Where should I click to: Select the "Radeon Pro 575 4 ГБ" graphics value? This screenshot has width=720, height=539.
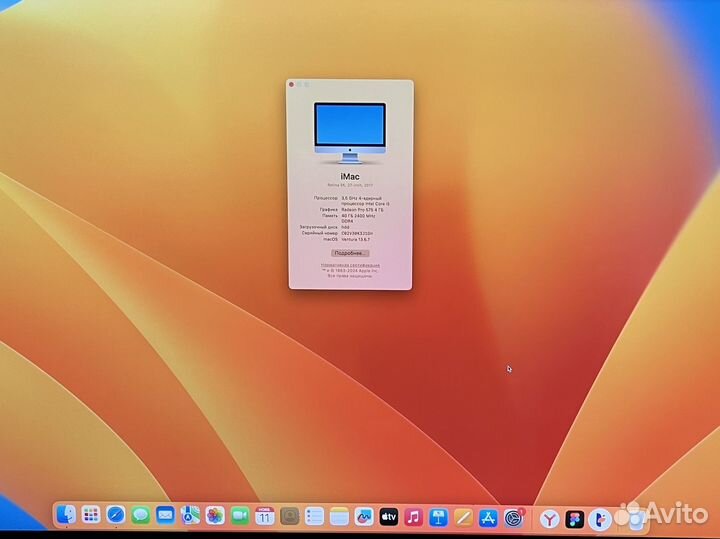tap(362, 209)
